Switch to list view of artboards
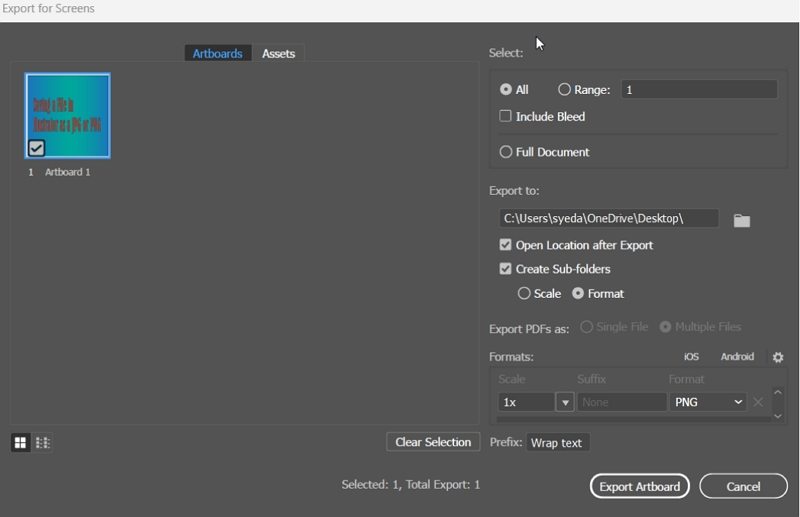The image size is (800, 517). coord(42,442)
